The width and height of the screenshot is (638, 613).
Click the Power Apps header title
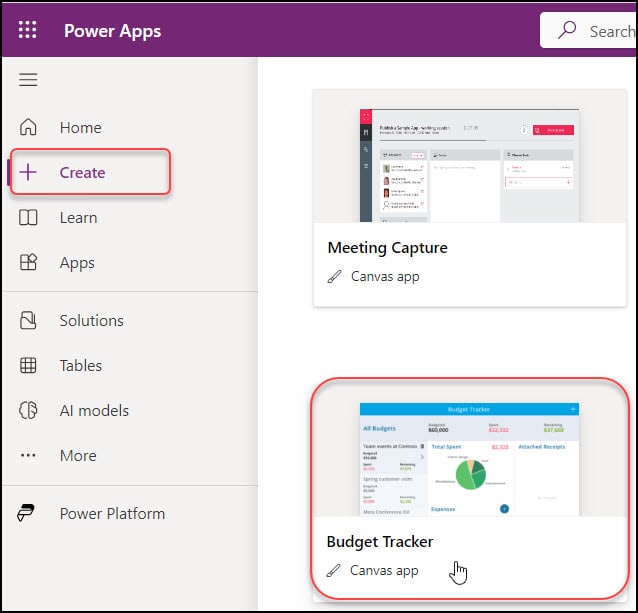click(112, 31)
